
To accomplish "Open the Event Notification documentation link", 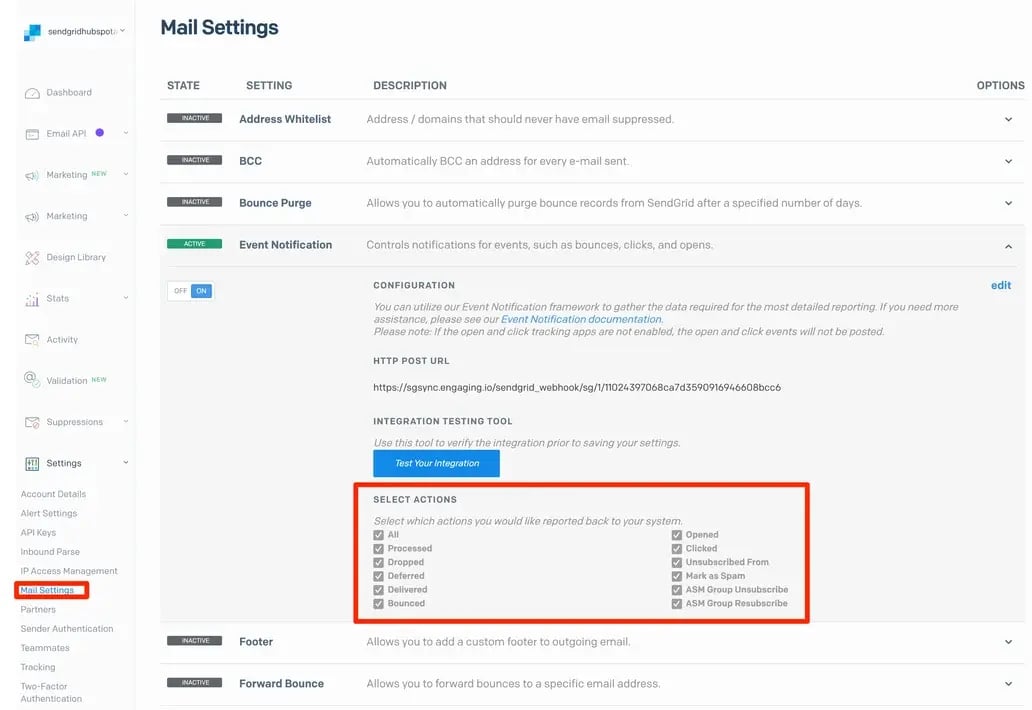I will [581, 319].
